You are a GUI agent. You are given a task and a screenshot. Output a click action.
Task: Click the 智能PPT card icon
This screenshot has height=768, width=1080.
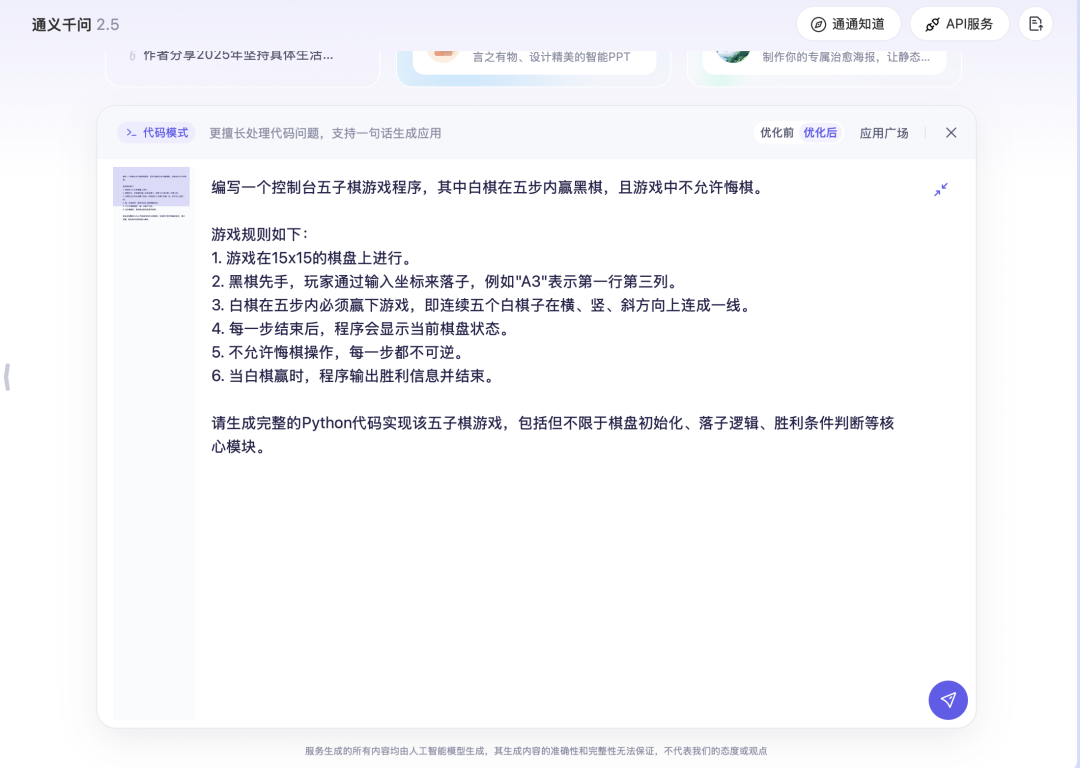pos(443,57)
